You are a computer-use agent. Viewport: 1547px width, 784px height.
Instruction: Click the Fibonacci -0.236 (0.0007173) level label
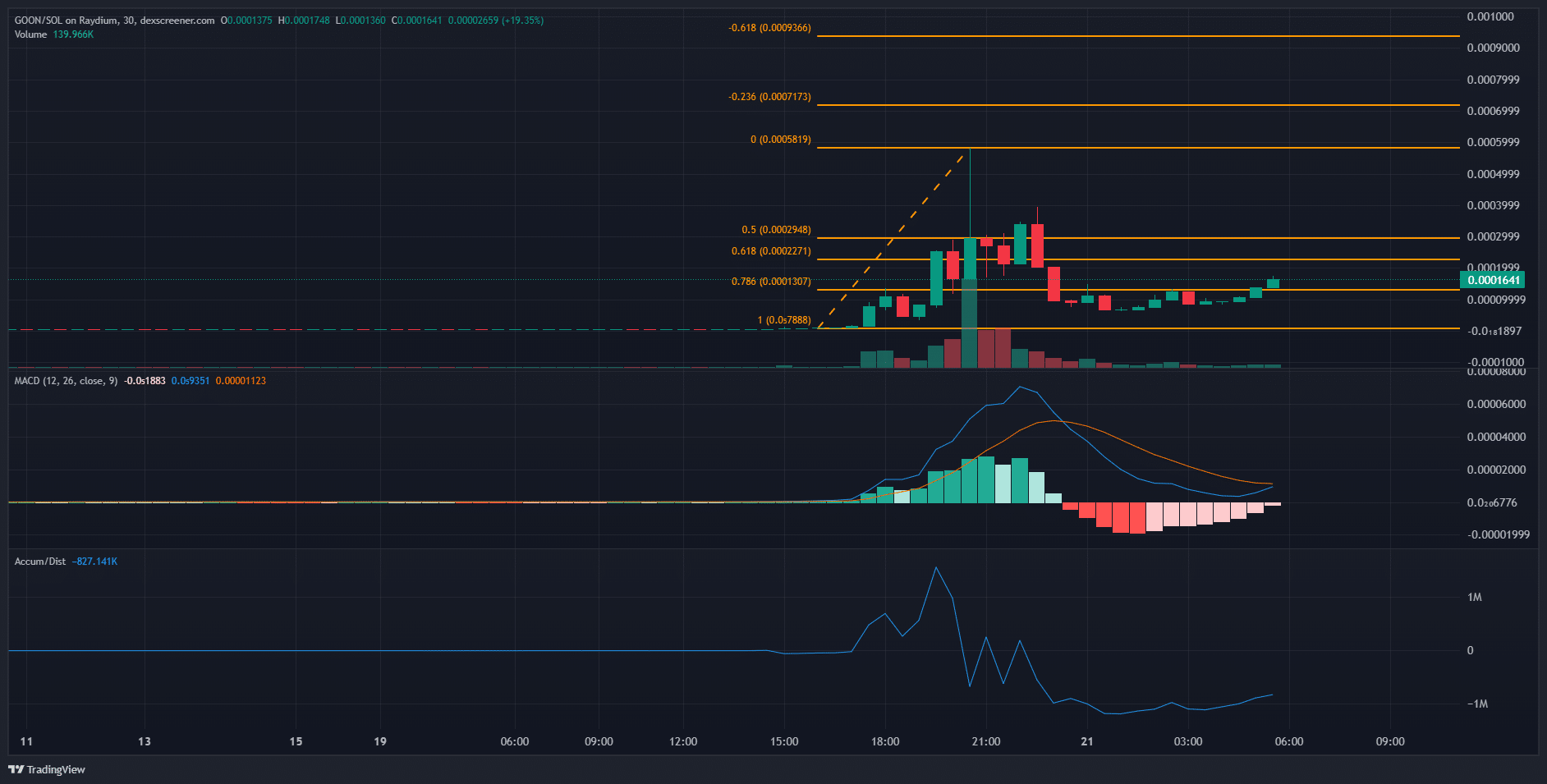(x=769, y=97)
